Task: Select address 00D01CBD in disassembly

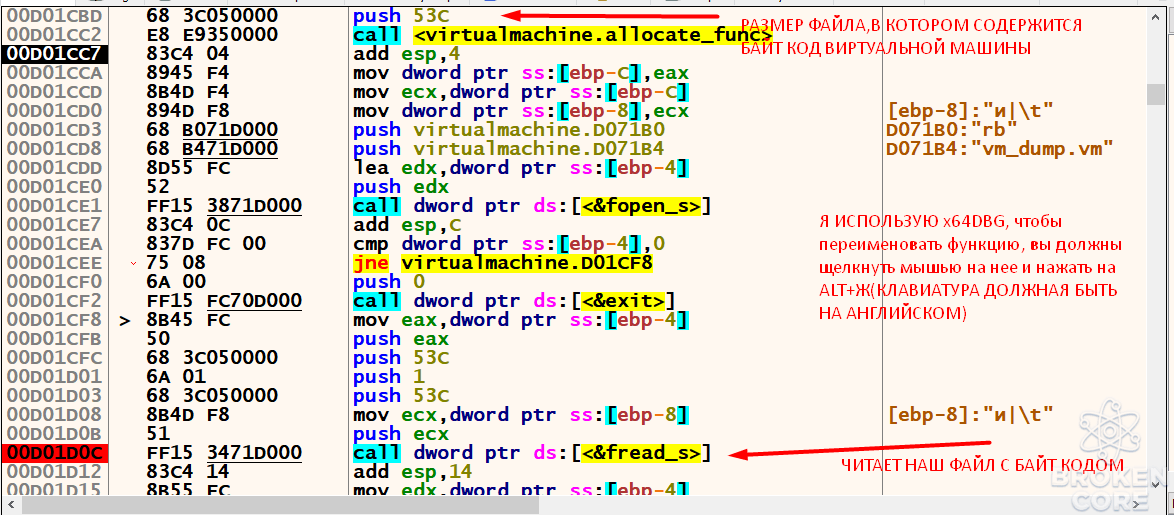Action: point(55,16)
